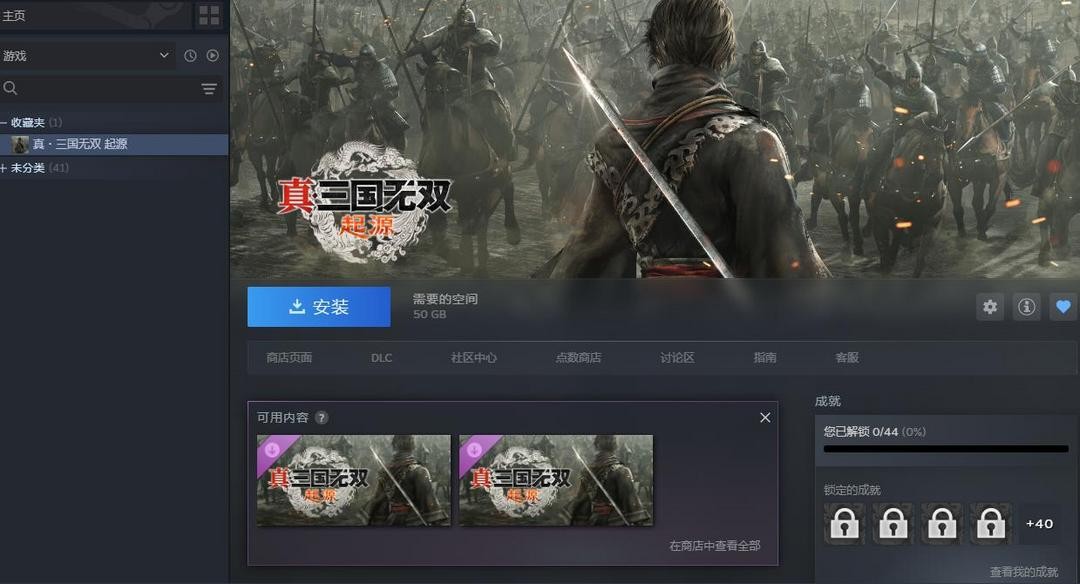Image resolution: width=1080 pixels, height=584 pixels.
Task: Open the 社区中心 tab
Action: click(474, 357)
